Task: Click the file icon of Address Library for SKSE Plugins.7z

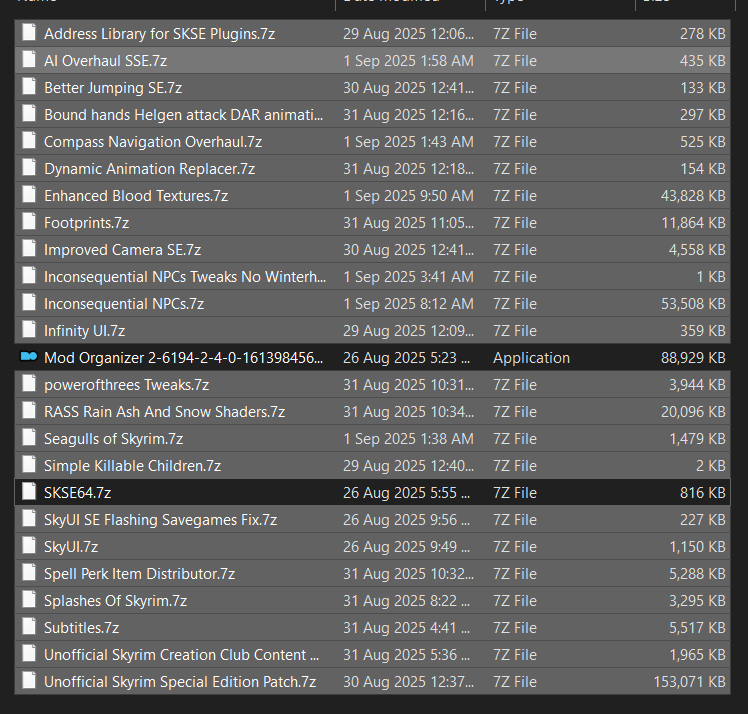Action: pyautogui.click(x=29, y=33)
